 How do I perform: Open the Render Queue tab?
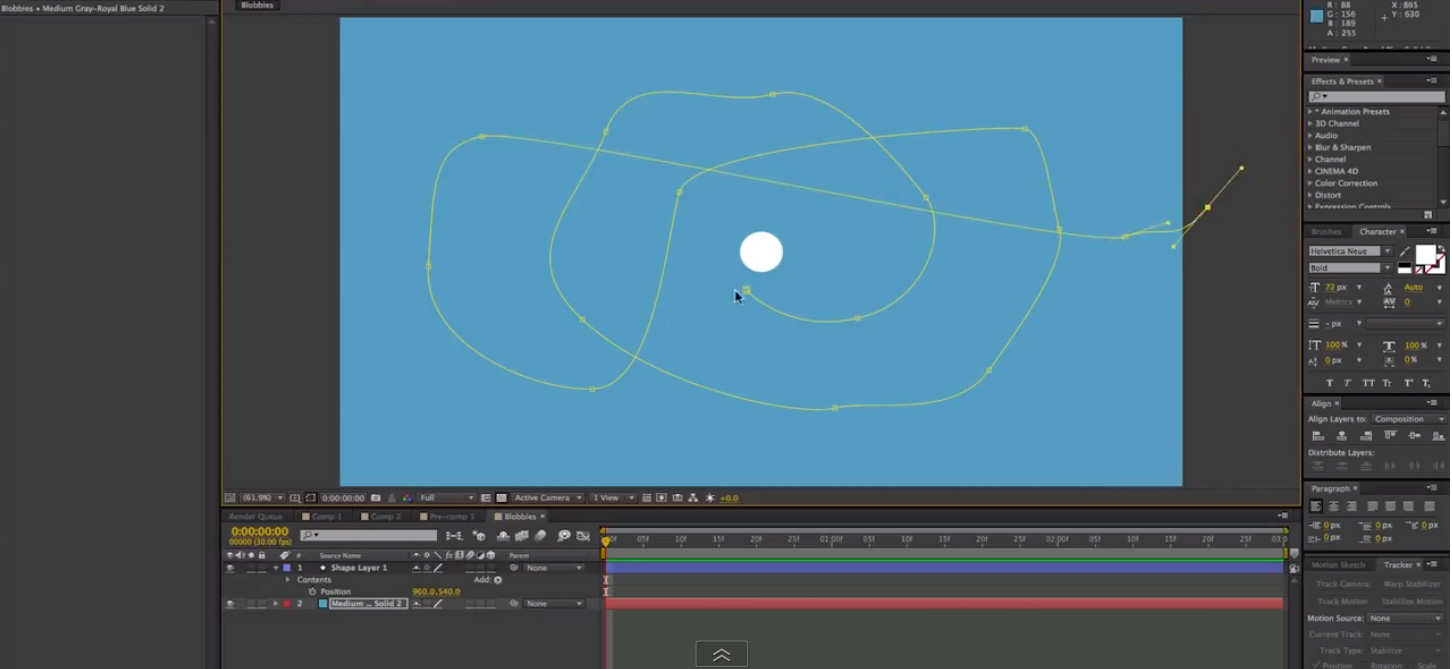(255, 517)
